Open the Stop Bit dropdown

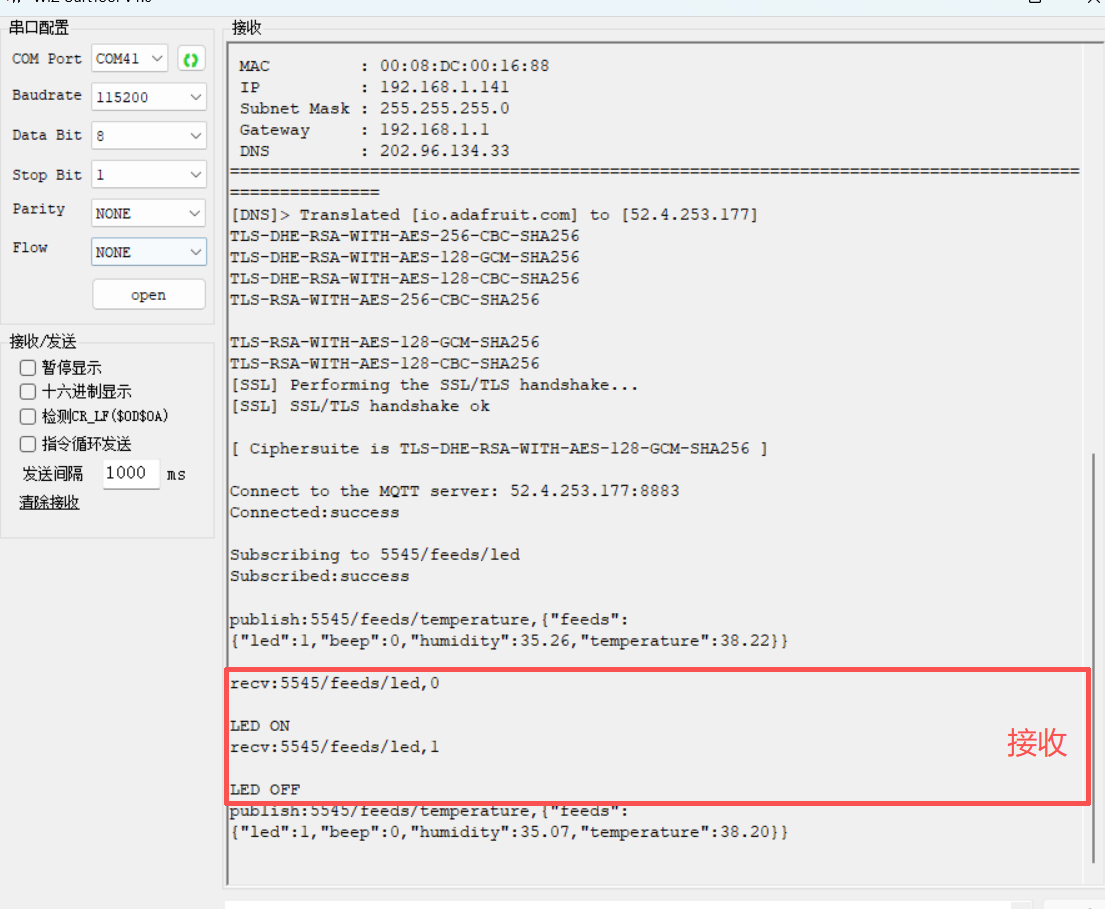(x=149, y=175)
